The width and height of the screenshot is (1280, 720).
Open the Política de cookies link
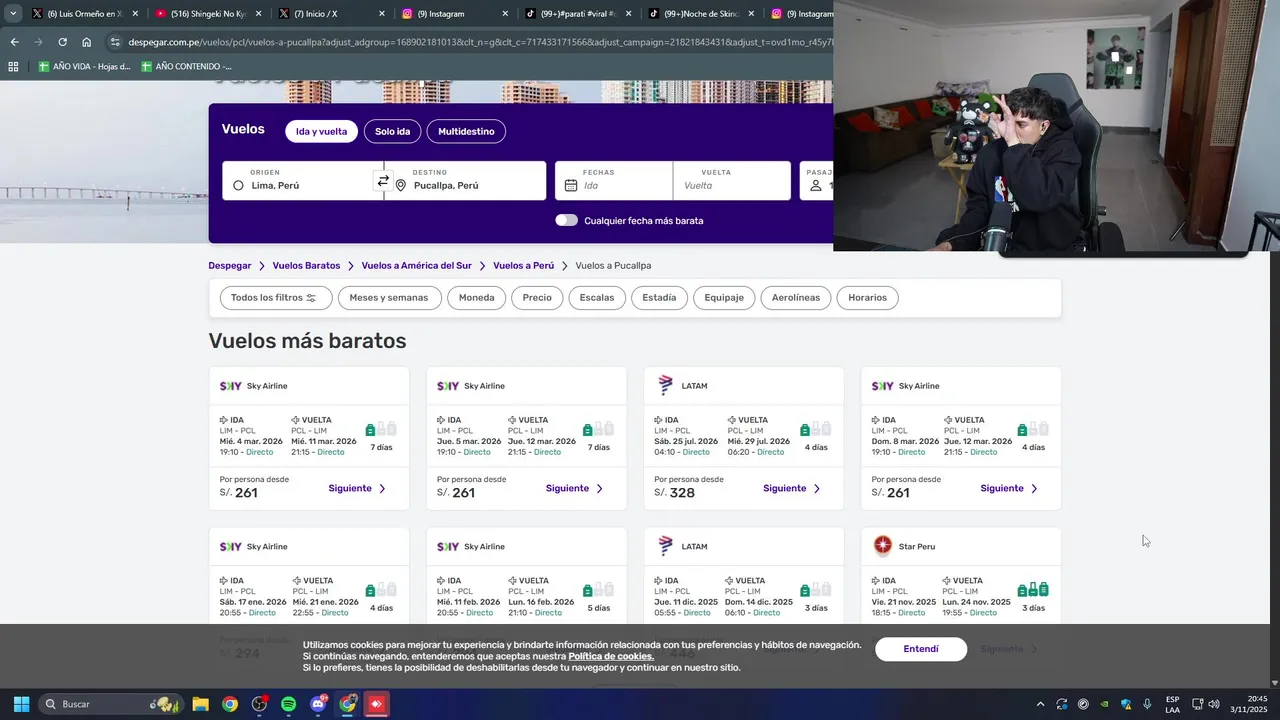coord(610,657)
